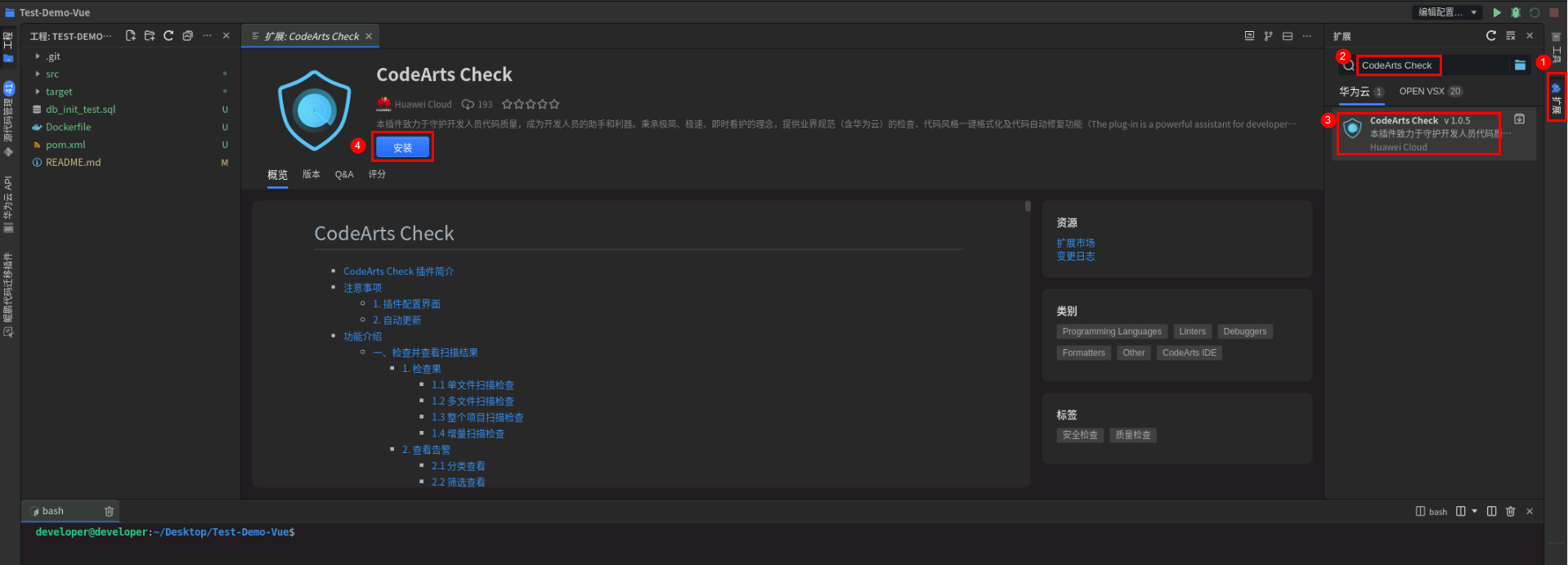Click the extensions search field

[1432, 65]
